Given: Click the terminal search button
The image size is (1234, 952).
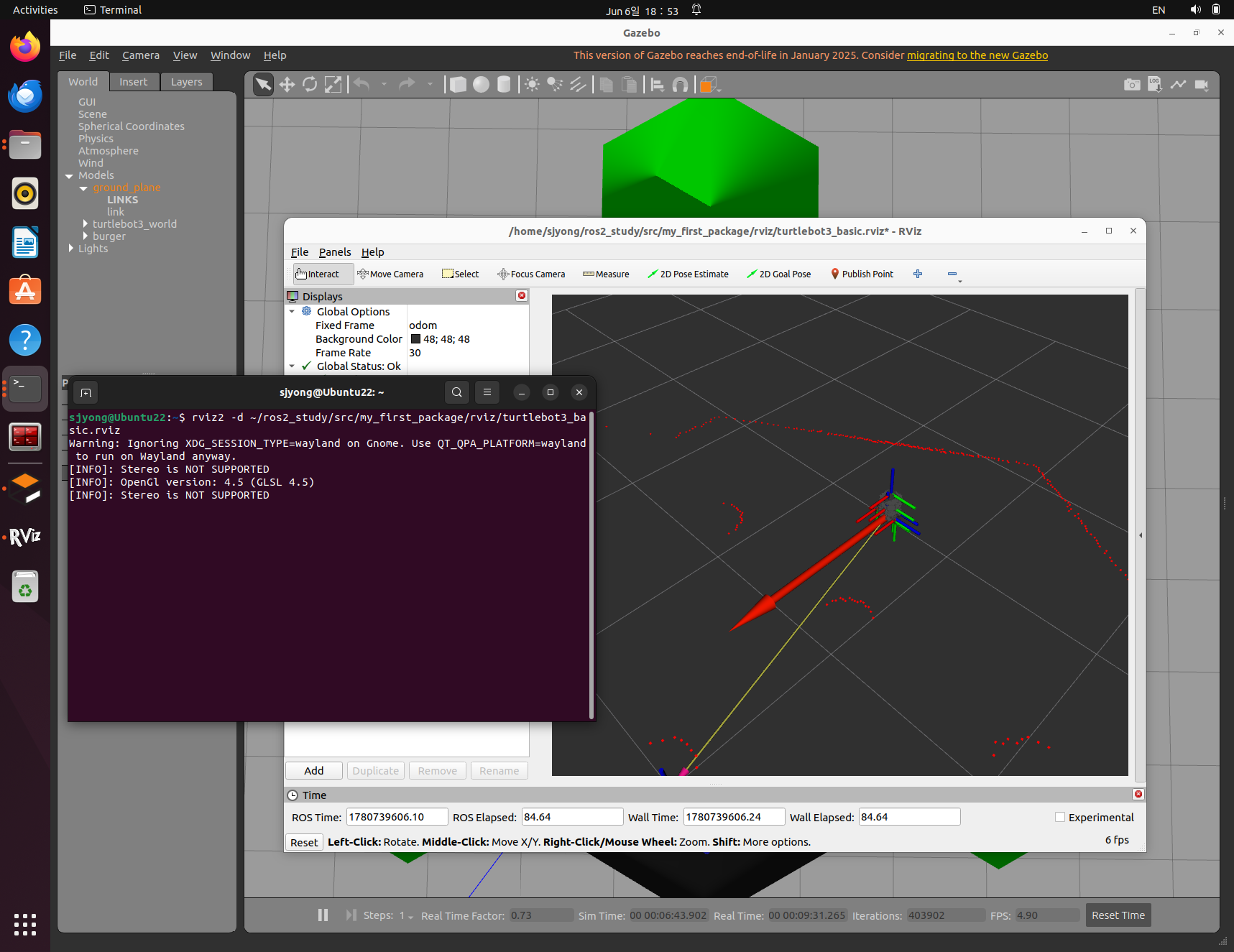Looking at the screenshot, I should [457, 392].
